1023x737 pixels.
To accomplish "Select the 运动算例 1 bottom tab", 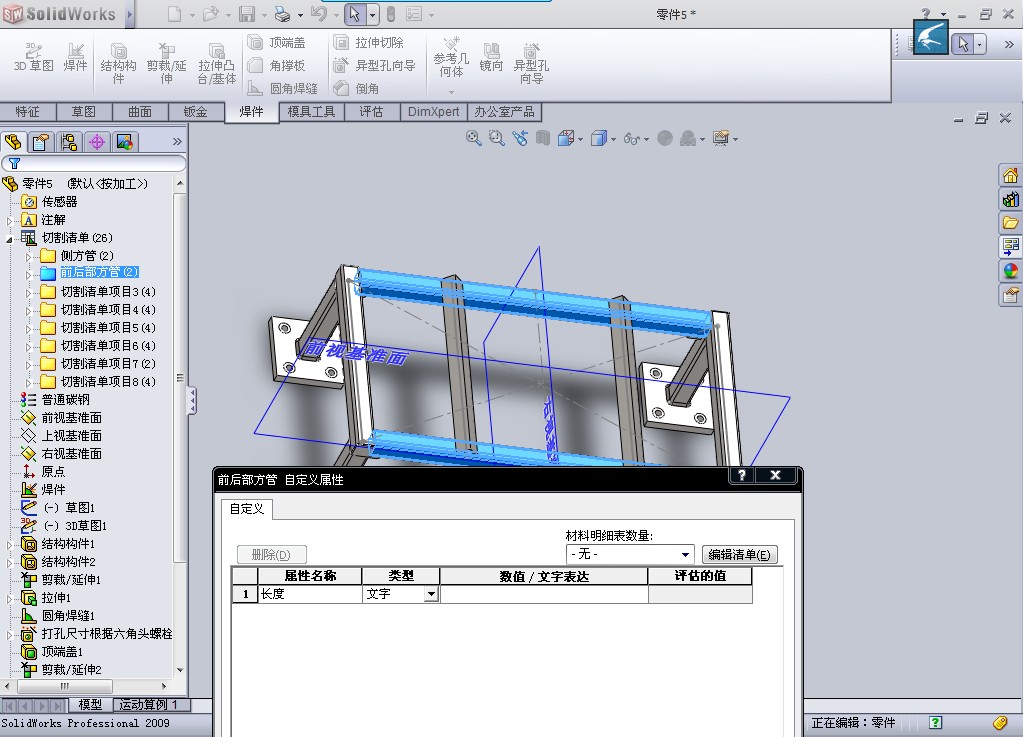I will pyautogui.click(x=151, y=705).
